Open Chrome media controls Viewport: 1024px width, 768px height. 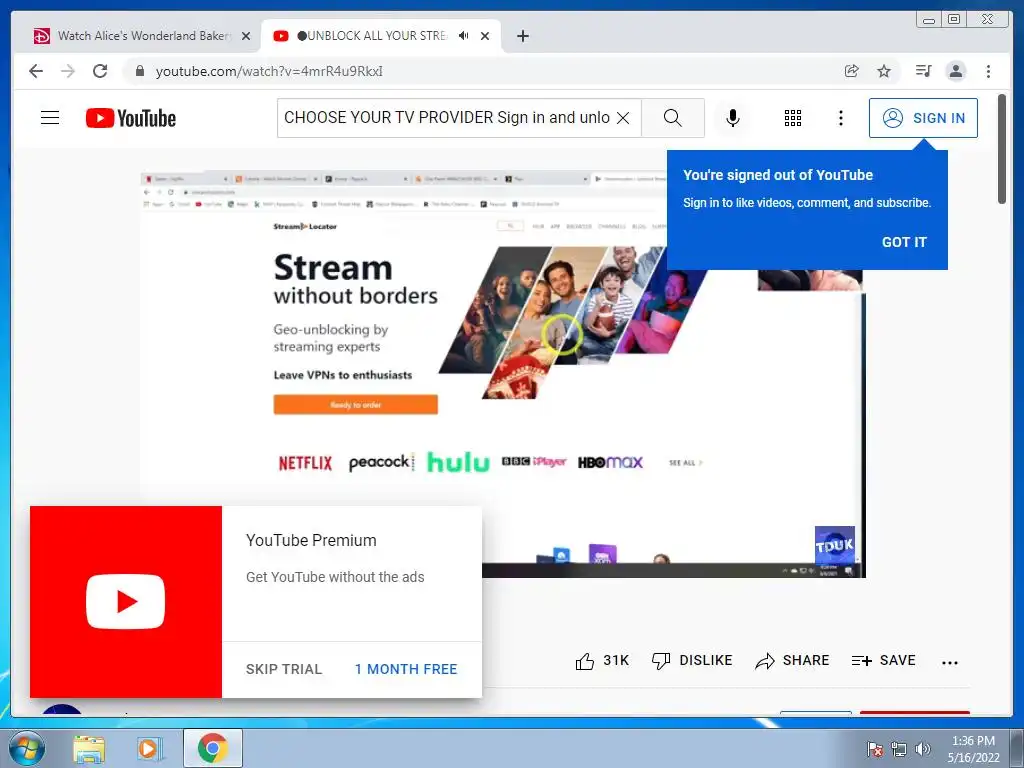point(923,71)
